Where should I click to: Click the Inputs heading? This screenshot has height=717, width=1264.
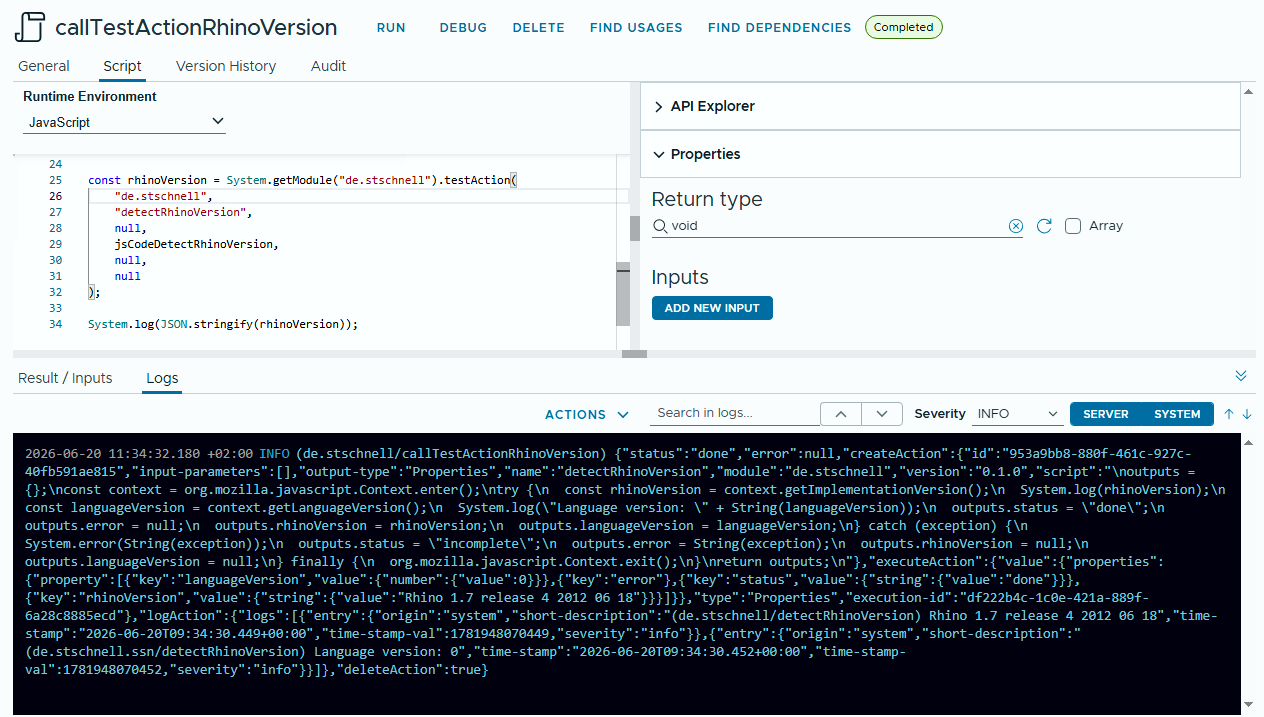point(680,277)
